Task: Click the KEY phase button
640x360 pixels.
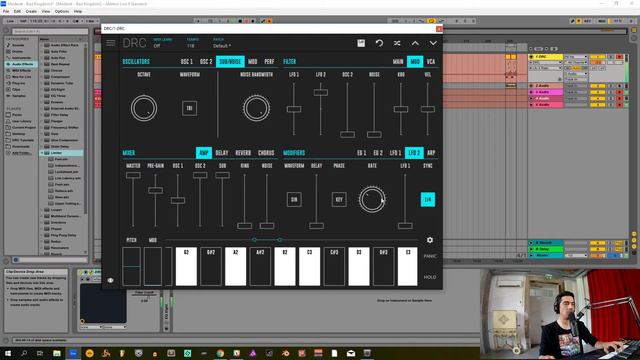Action: coord(339,199)
